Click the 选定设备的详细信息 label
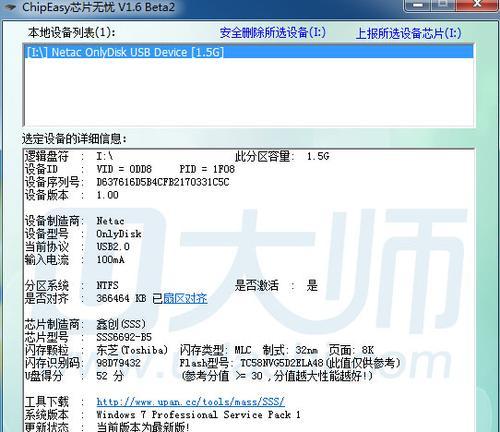 coord(74,139)
